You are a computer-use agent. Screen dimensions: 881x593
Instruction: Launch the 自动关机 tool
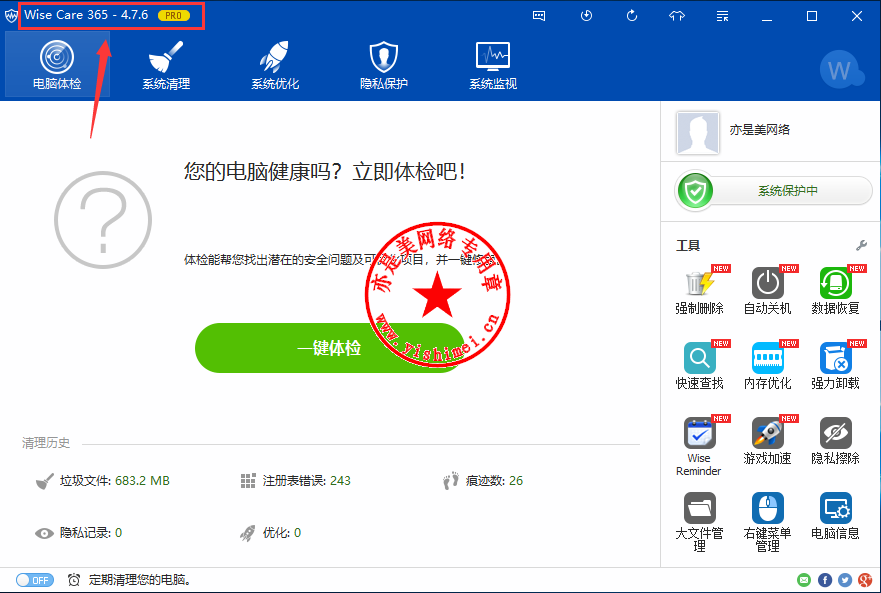(768, 290)
